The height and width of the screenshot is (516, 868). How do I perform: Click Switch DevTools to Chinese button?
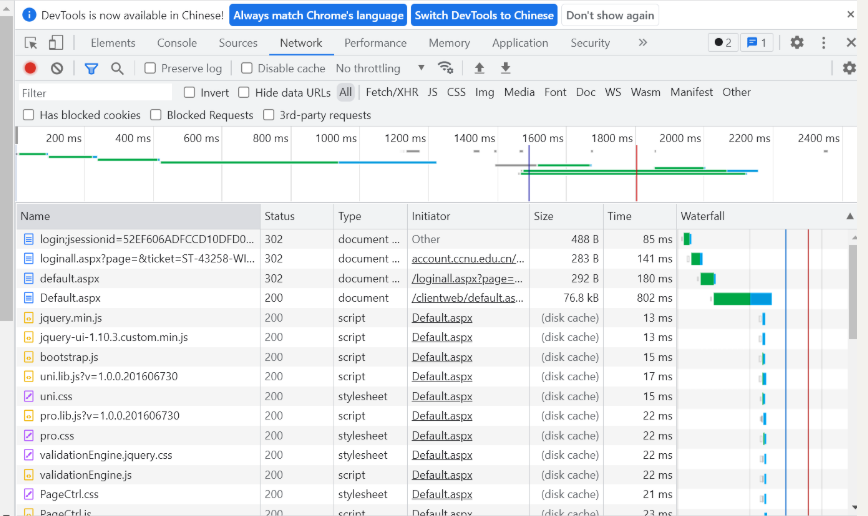coord(484,15)
